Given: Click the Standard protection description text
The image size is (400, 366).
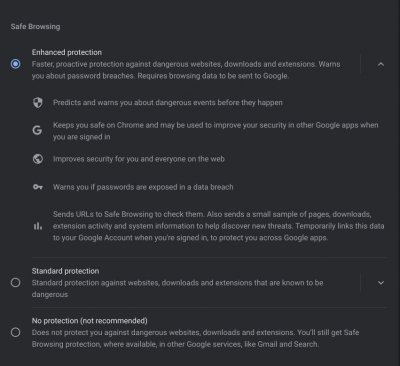Looking at the screenshot, I should pos(178,289).
